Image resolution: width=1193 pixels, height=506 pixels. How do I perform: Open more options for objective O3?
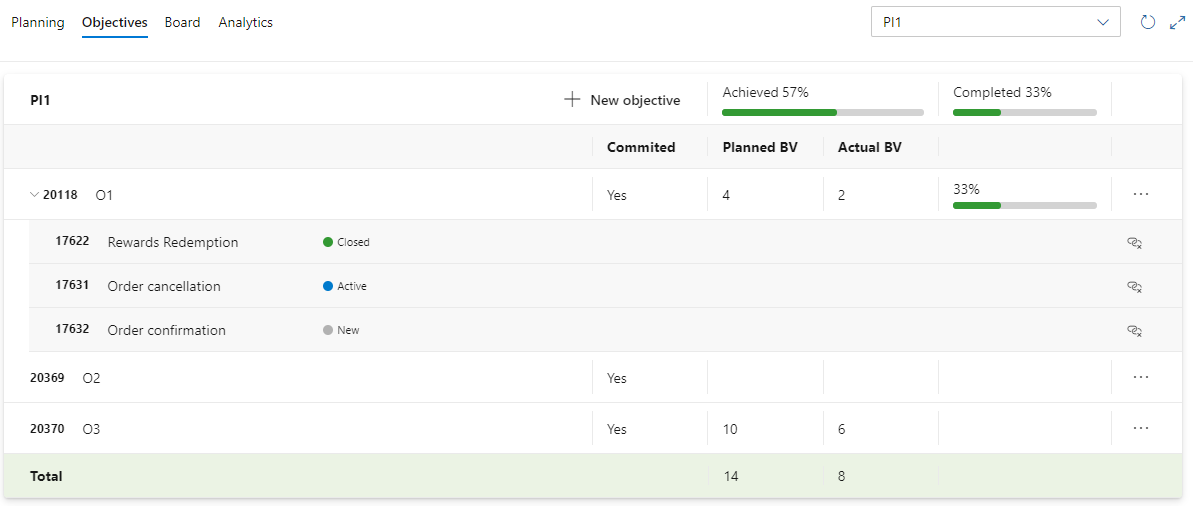tap(1140, 428)
